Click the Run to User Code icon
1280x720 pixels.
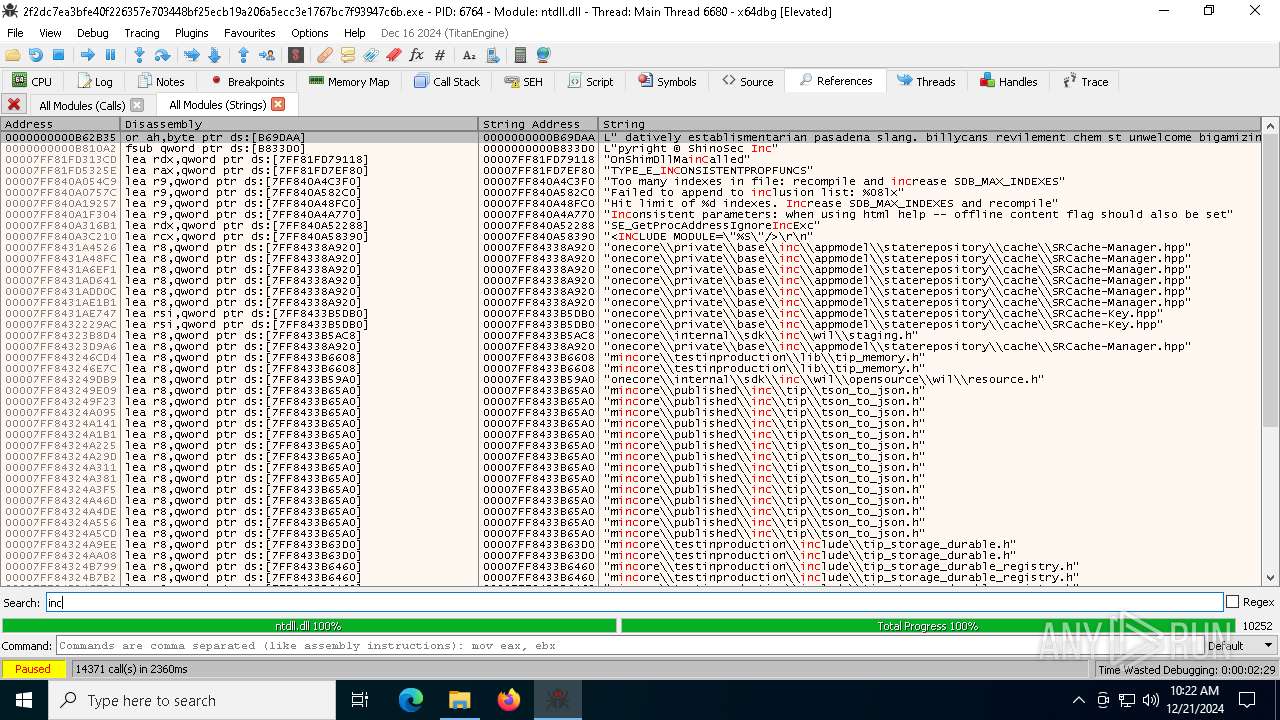pyautogui.click(x=266, y=55)
